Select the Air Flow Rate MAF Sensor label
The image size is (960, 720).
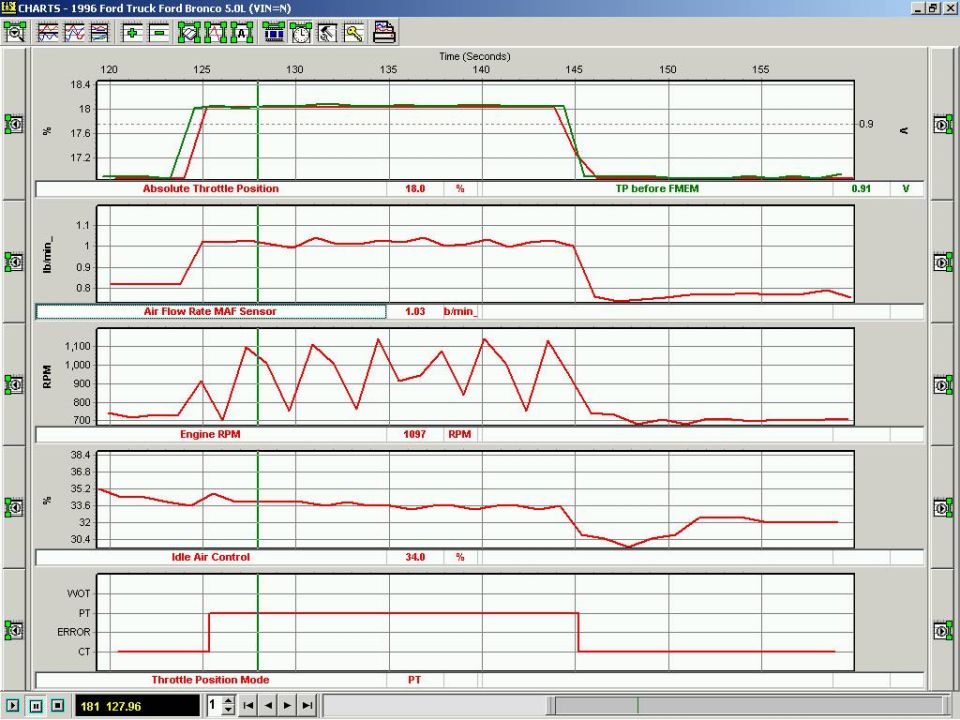tap(210, 312)
